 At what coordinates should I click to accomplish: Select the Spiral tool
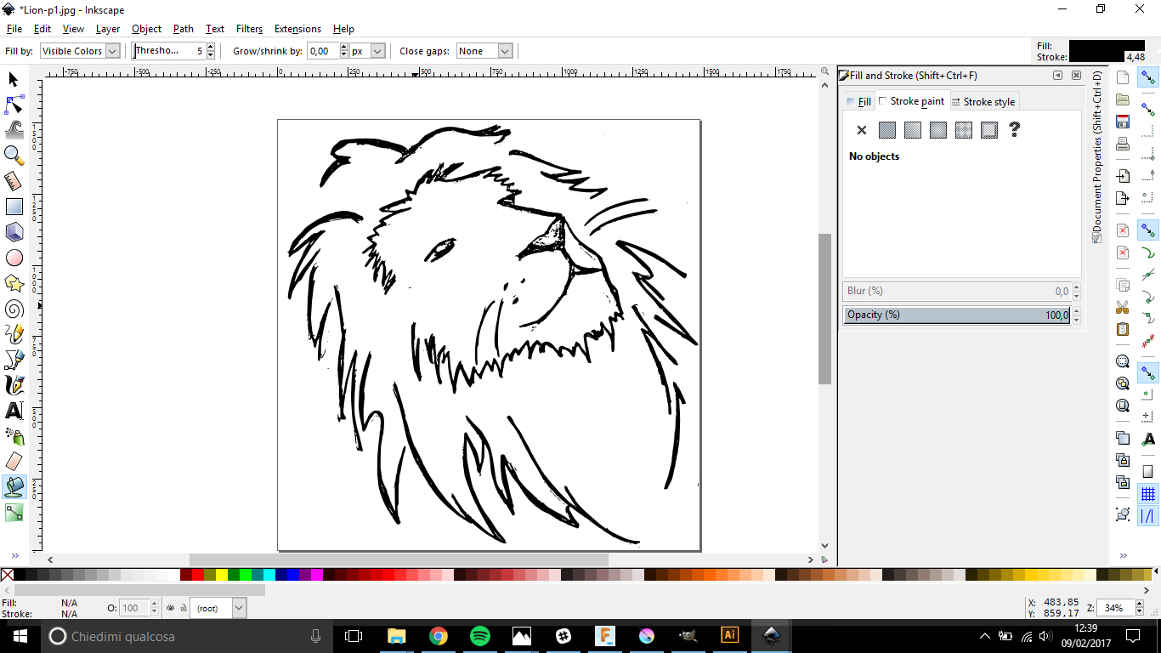coord(13,309)
